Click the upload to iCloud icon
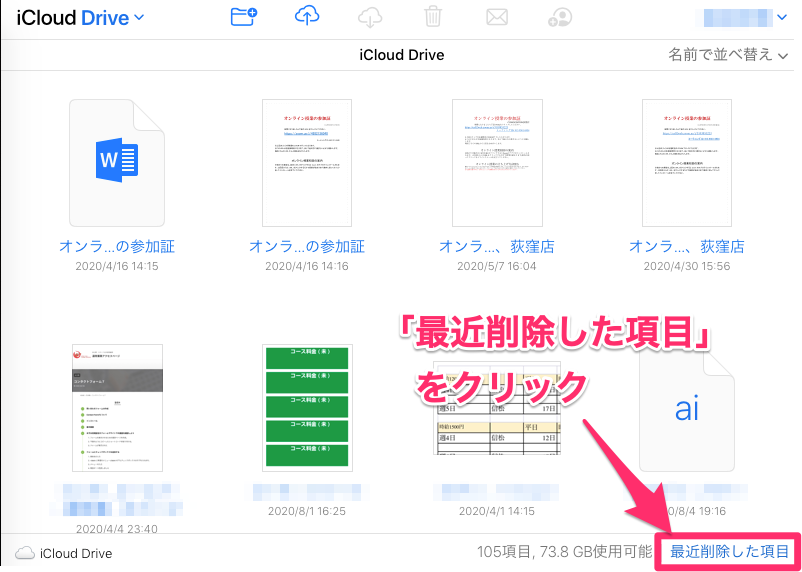 (x=308, y=17)
